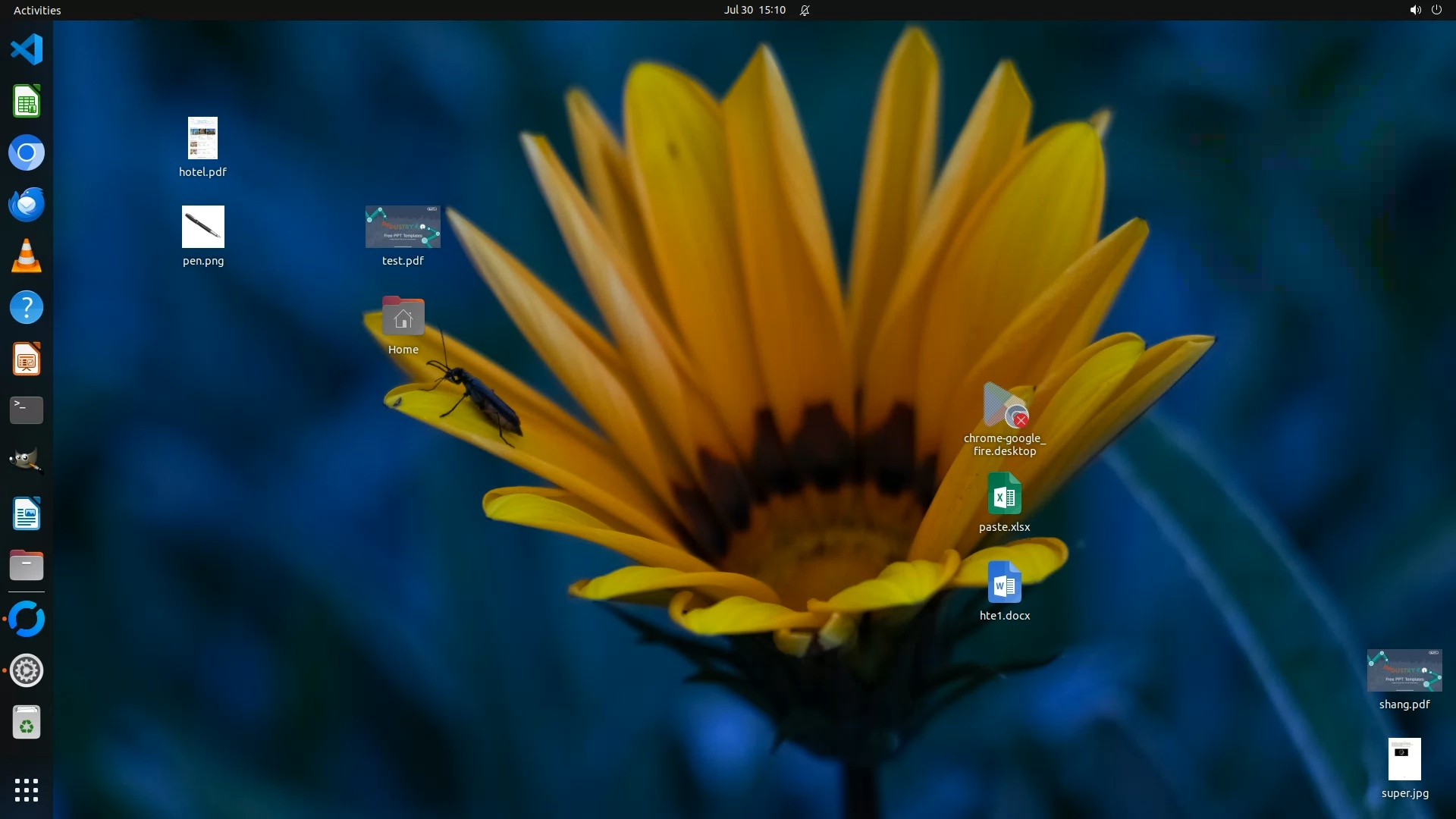
Task: Show the Applications grid
Action: tap(27, 789)
